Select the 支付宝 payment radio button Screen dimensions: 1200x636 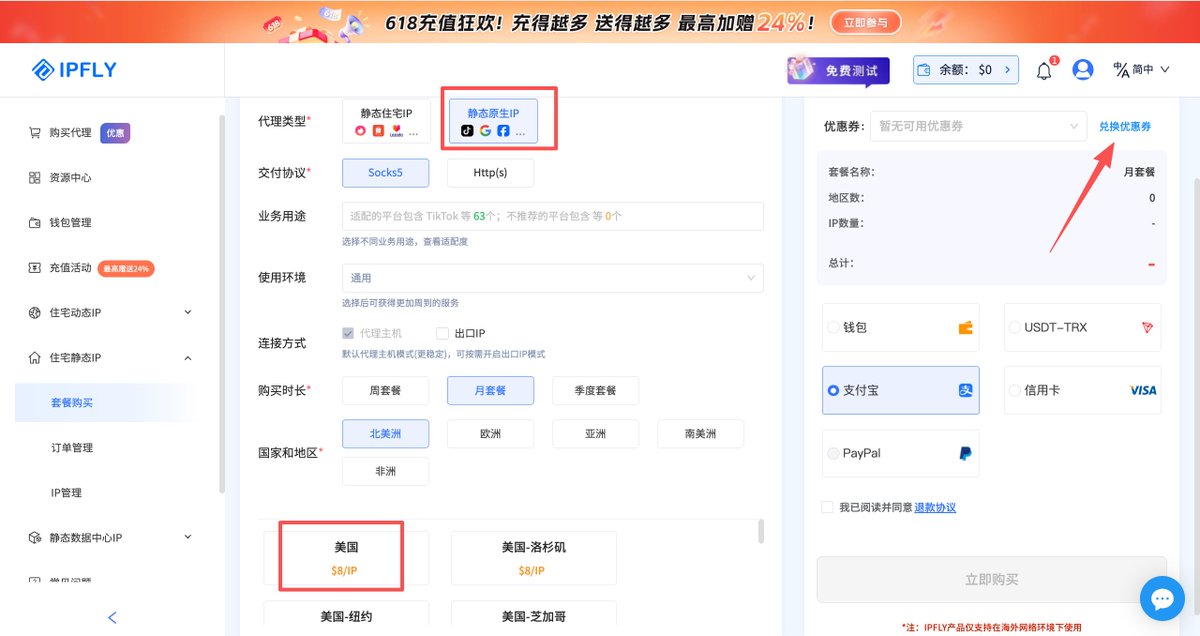(833, 390)
